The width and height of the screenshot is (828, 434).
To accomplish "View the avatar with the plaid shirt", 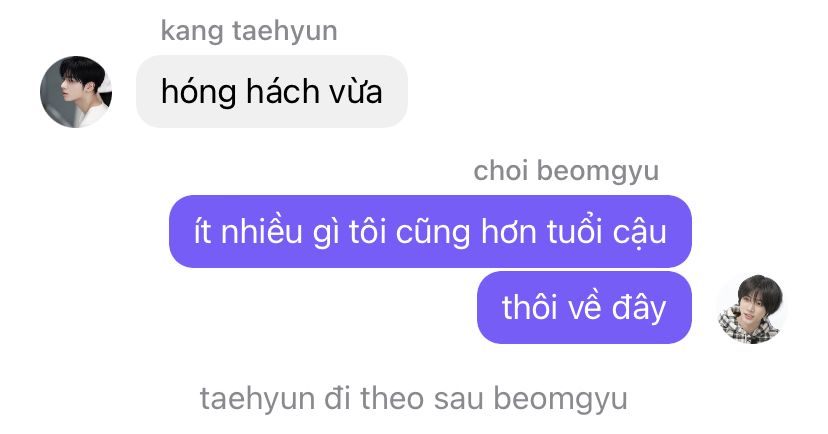I will (751, 309).
